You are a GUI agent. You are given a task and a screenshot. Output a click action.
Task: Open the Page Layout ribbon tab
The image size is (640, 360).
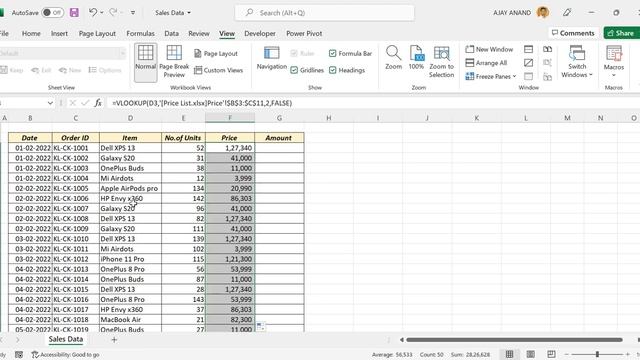[x=97, y=33]
